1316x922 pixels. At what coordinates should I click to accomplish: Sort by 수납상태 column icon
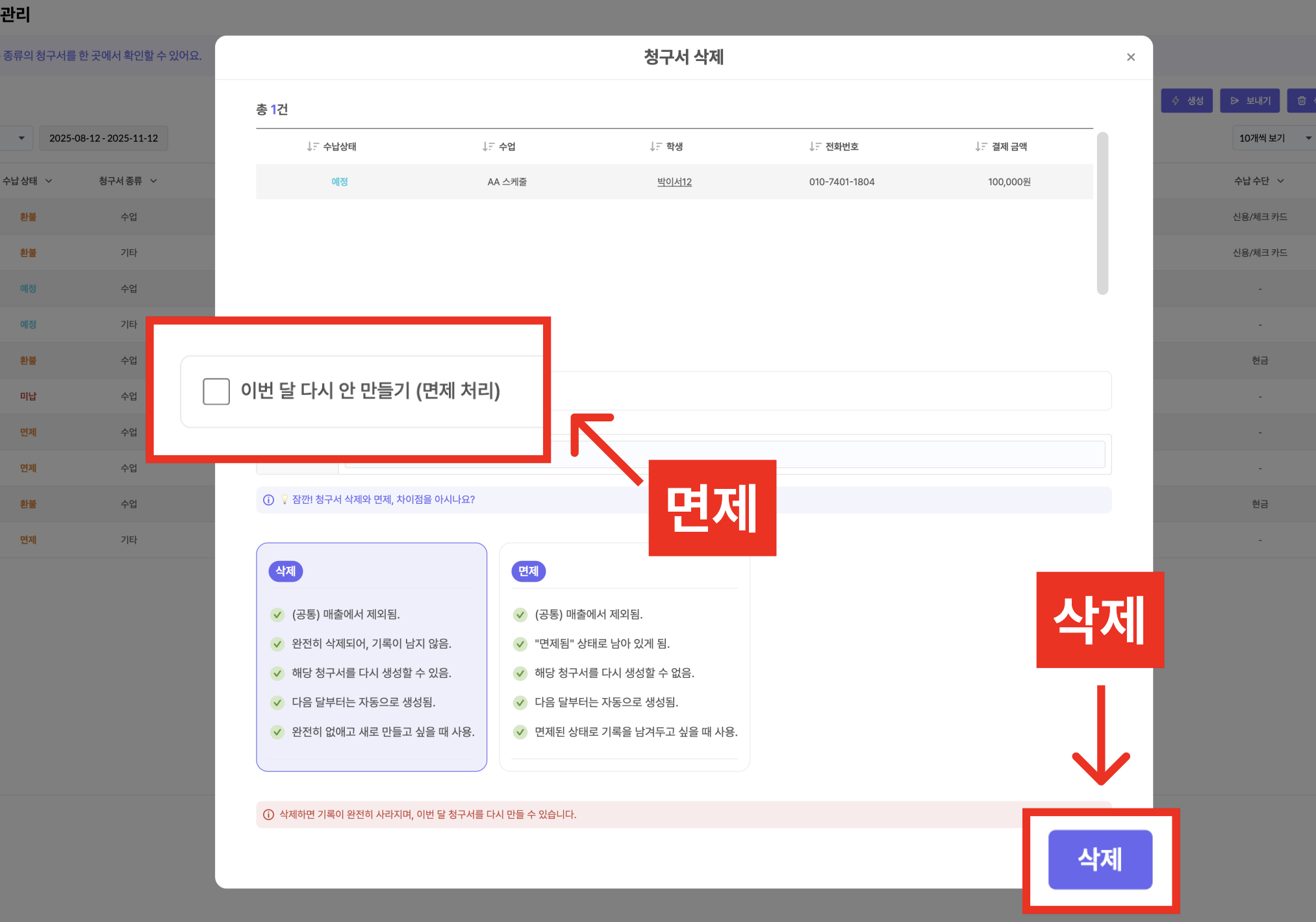[312, 147]
